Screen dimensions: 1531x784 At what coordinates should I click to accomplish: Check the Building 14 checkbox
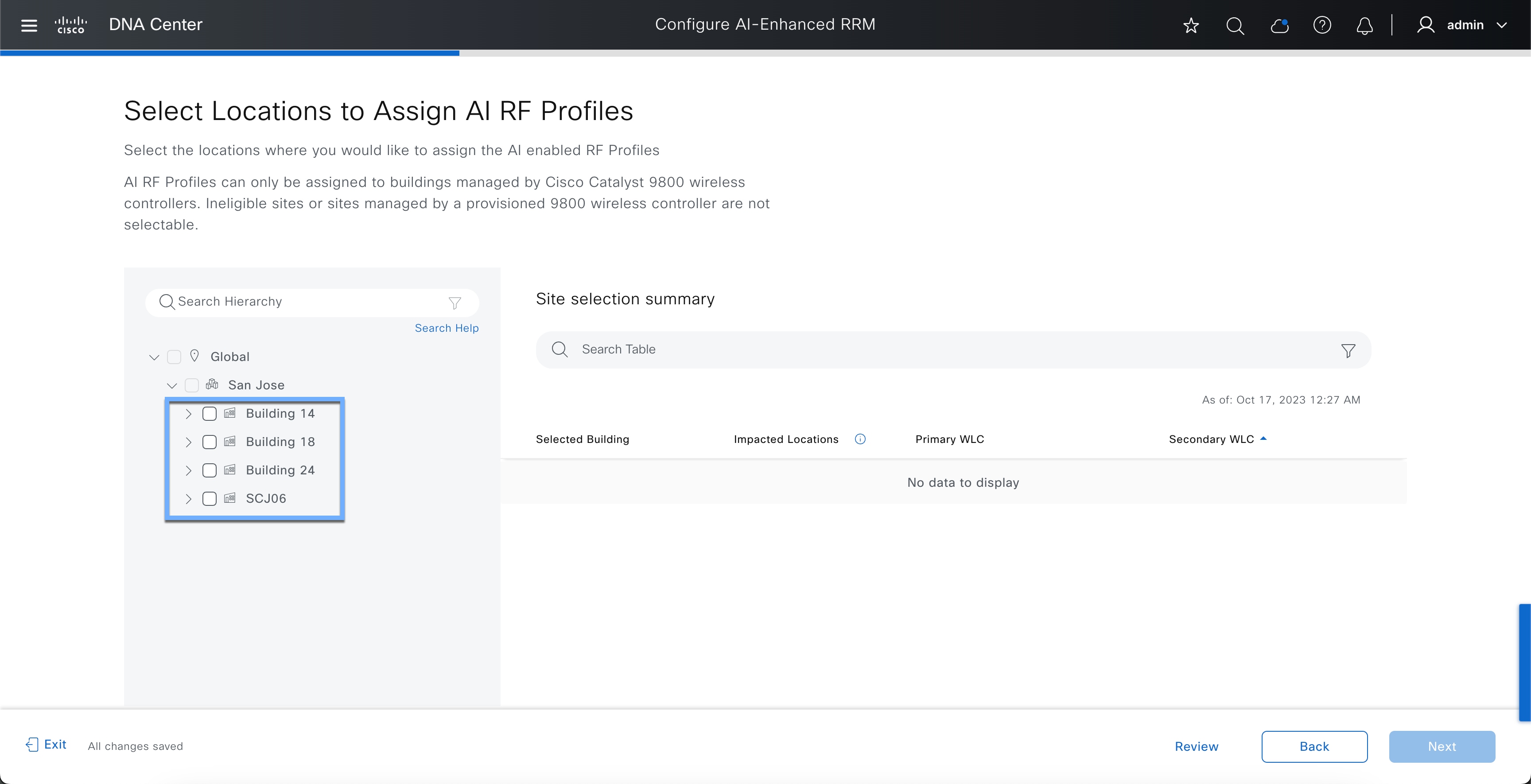tap(209, 414)
